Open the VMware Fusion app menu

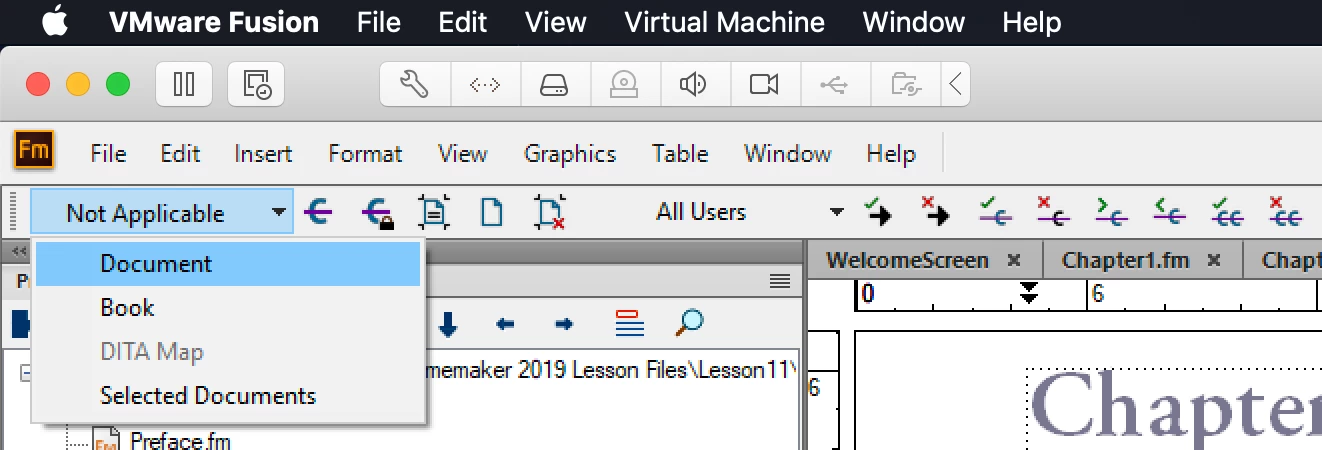(214, 22)
